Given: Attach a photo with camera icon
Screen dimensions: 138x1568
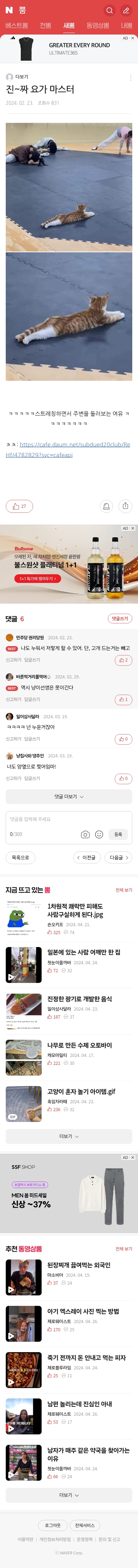Looking at the screenshot, I should pyautogui.click(x=85, y=834).
